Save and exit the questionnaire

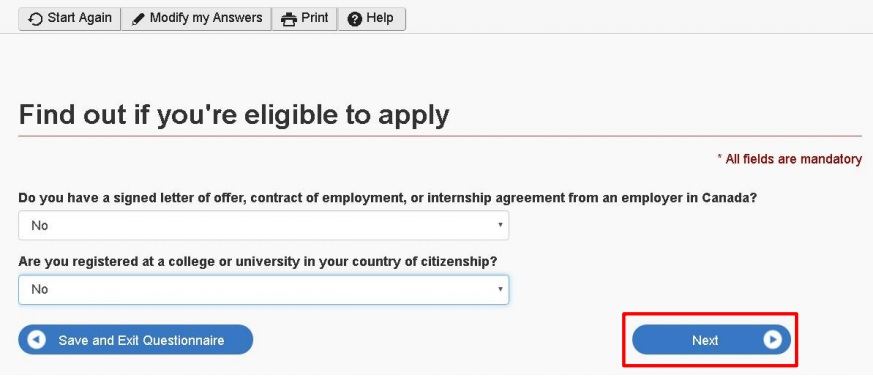(135, 340)
